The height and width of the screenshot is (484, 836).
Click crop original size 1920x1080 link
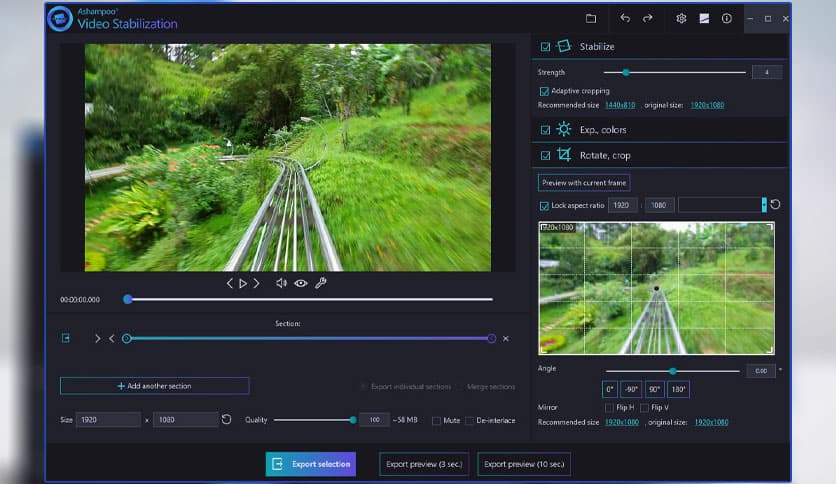click(x=711, y=422)
